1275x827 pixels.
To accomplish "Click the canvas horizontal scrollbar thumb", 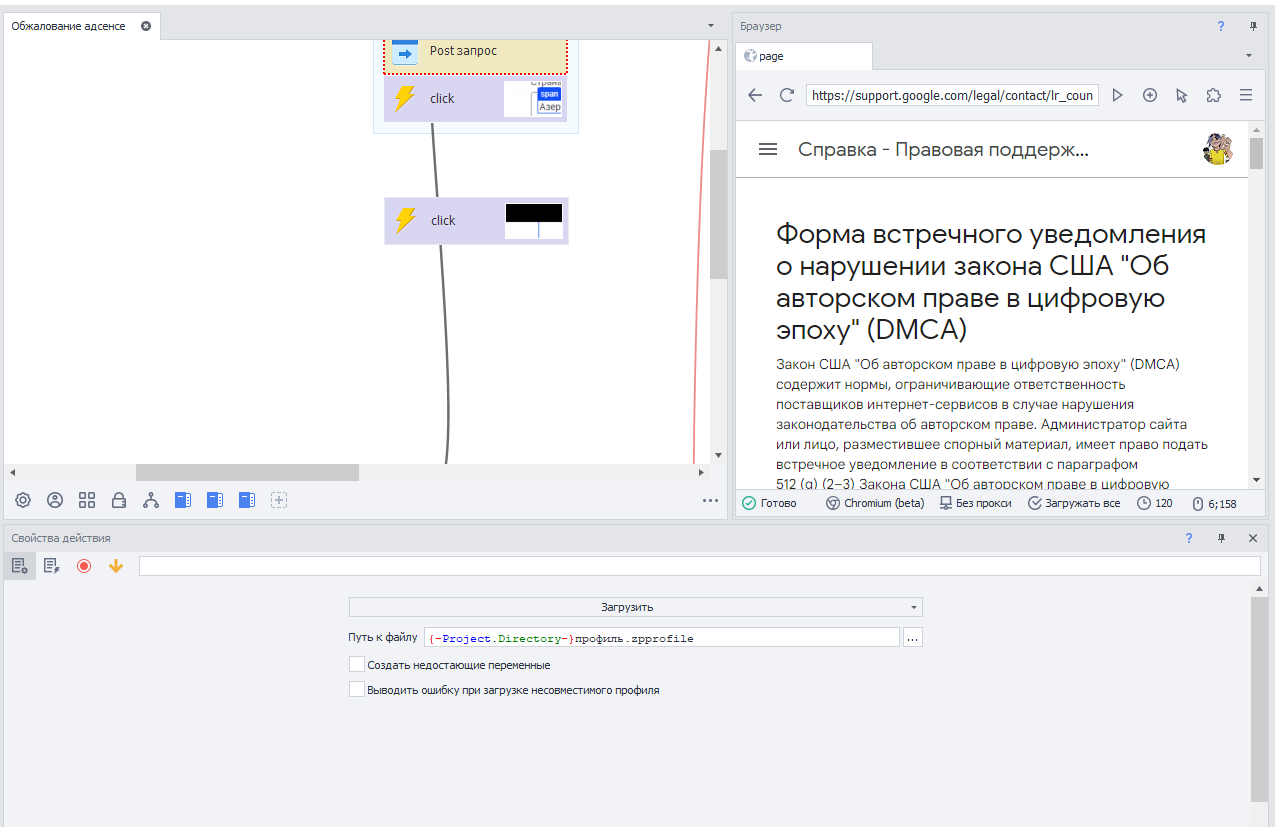I will tap(247, 472).
